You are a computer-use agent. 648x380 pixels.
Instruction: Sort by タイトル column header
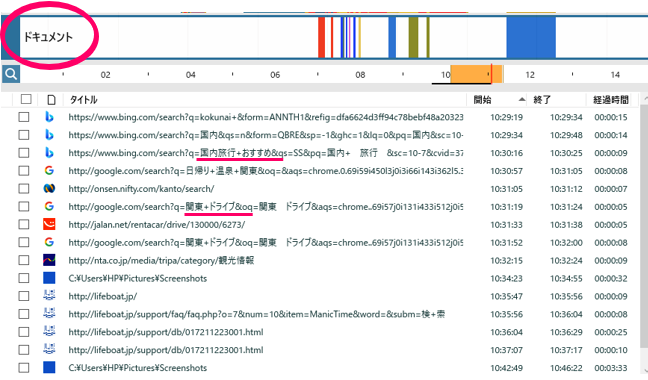[83, 100]
